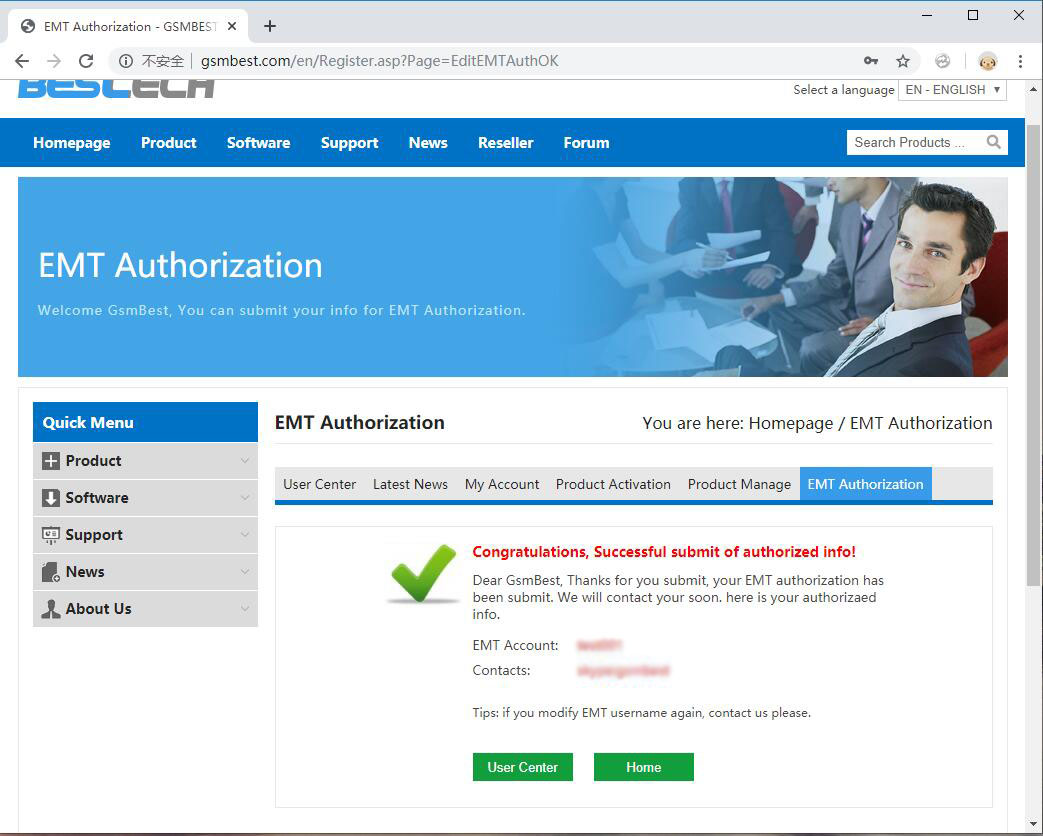Click the BESTECH logo
The width and height of the screenshot is (1043, 836).
116,88
